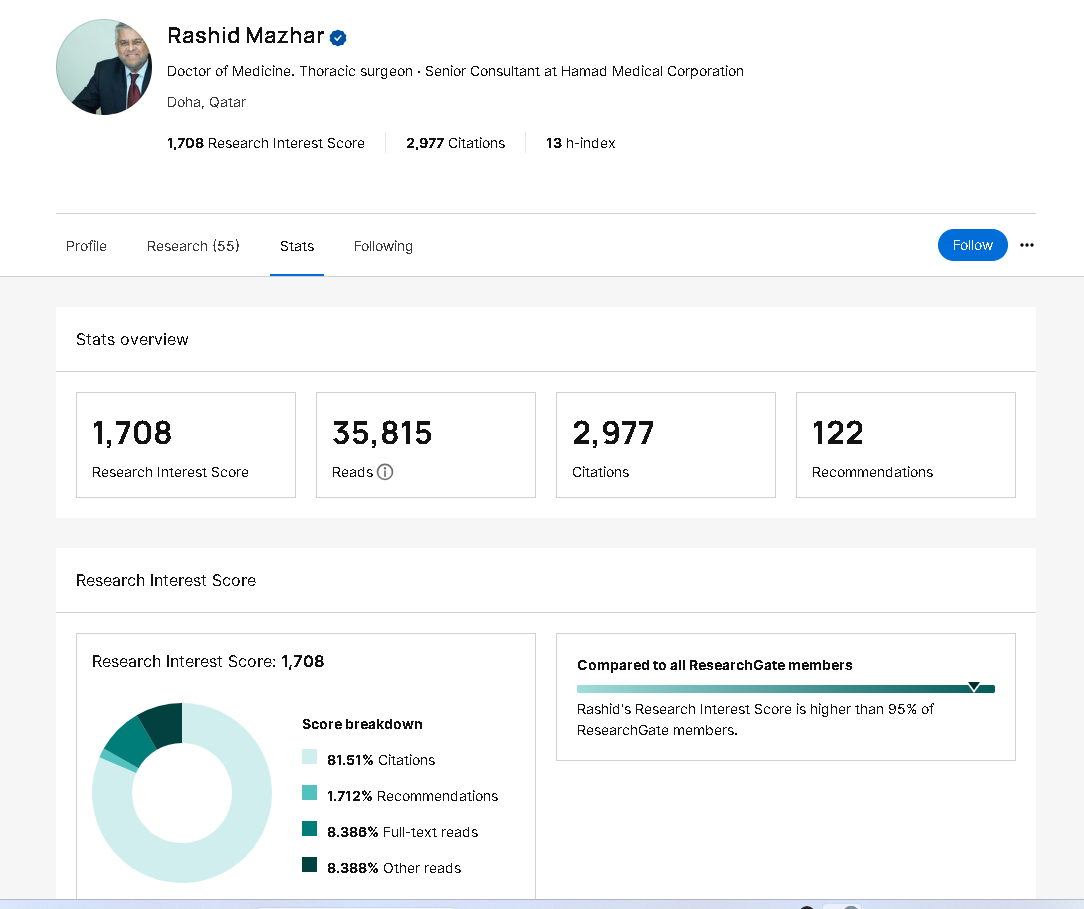Screen dimensions: 1084x909
Task: Select the Stats tab
Action: pos(297,246)
